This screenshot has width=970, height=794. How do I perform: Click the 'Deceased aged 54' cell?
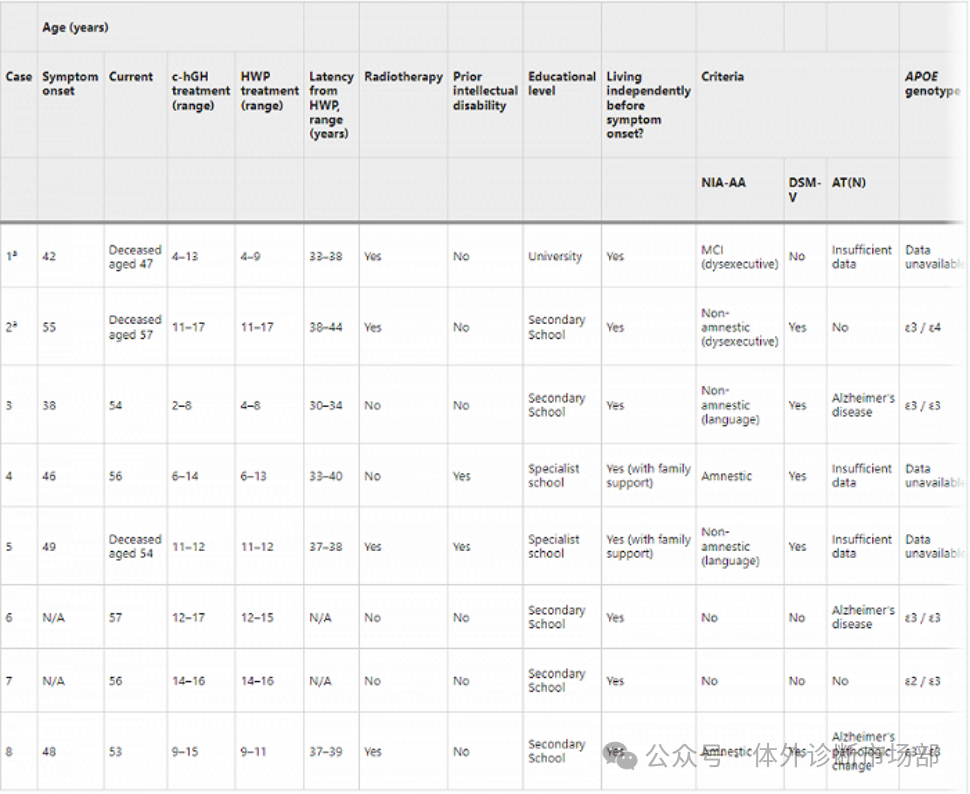(x=134, y=546)
